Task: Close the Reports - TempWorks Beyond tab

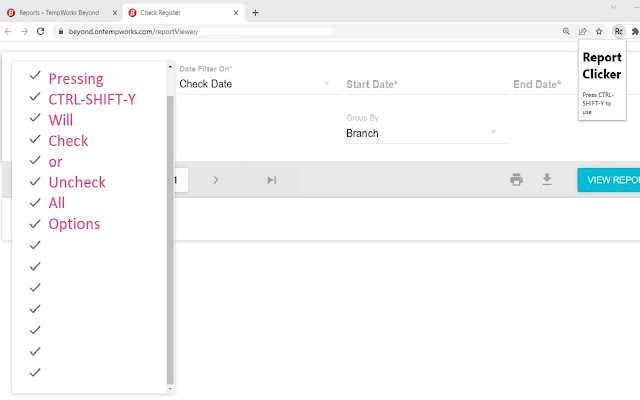Action: 115,13
